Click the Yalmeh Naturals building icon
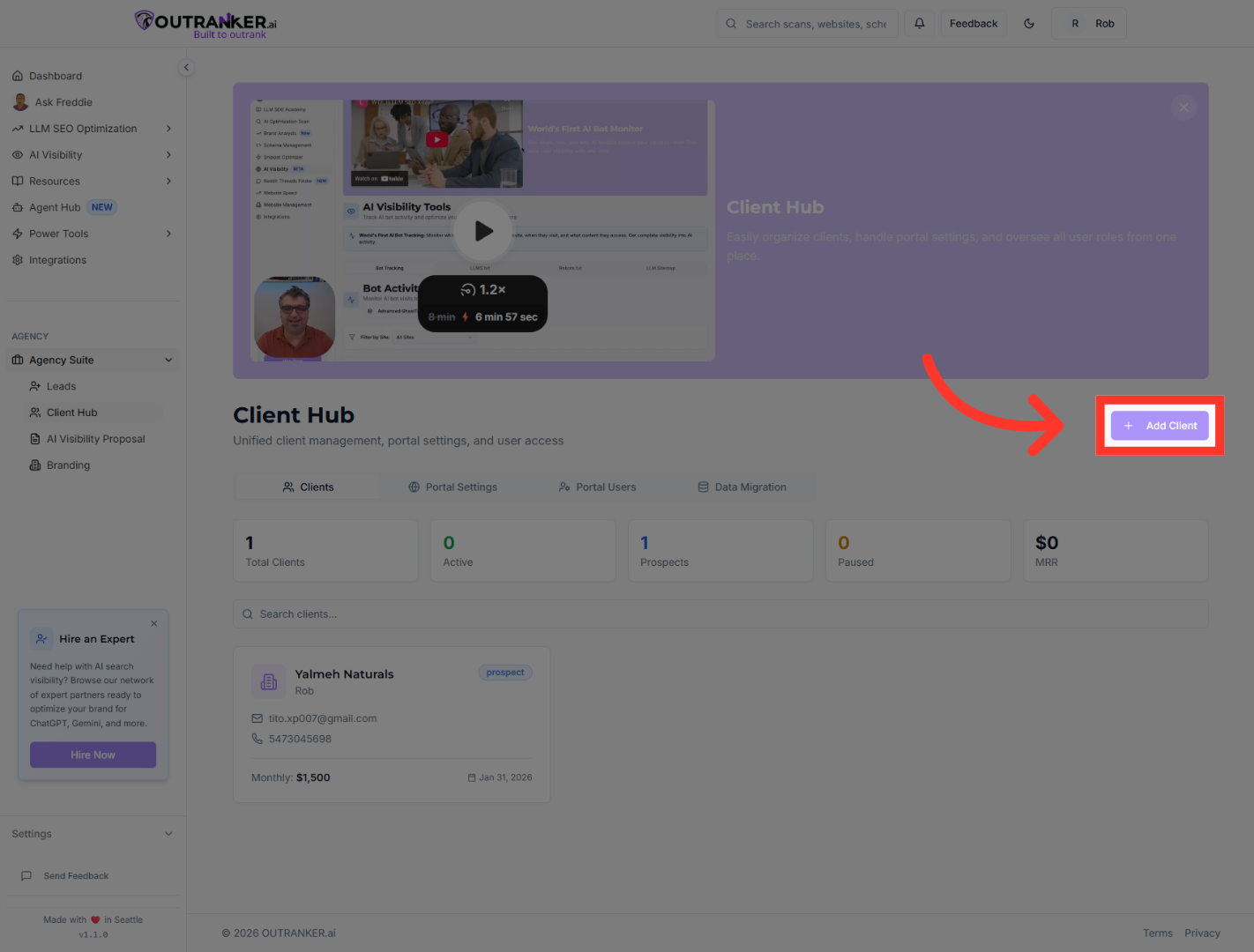Image resolution: width=1254 pixels, height=952 pixels. 269,682
